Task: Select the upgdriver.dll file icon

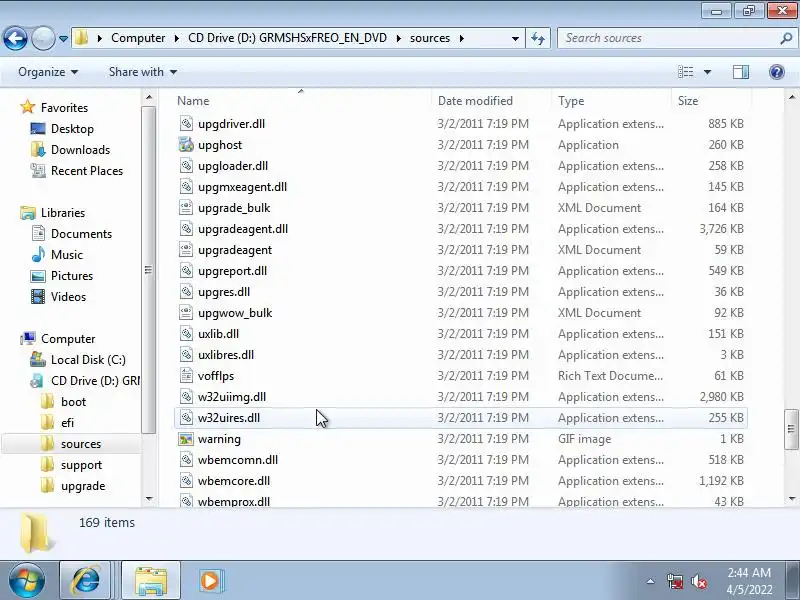Action: [186, 123]
